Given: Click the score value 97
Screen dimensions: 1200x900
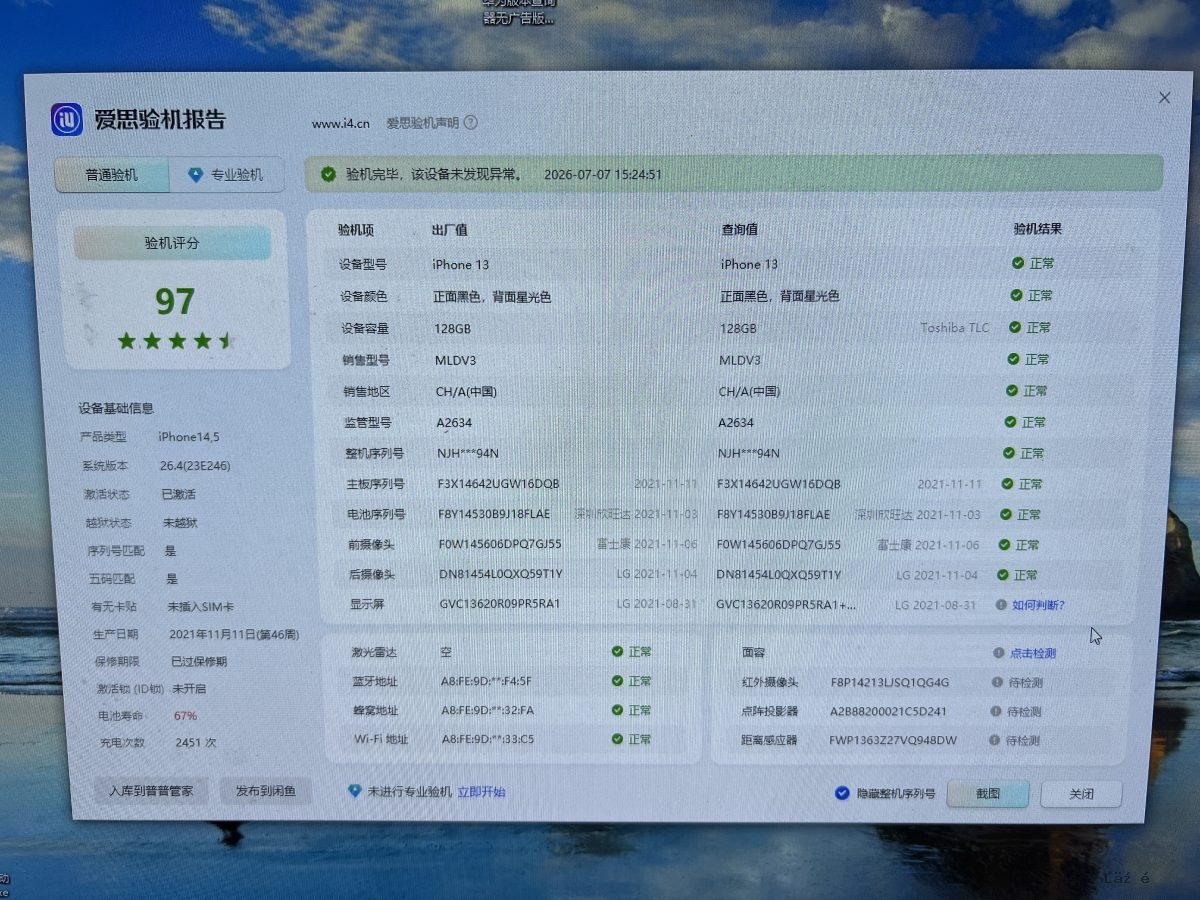Looking at the screenshot, I should (x=175, y=301).
